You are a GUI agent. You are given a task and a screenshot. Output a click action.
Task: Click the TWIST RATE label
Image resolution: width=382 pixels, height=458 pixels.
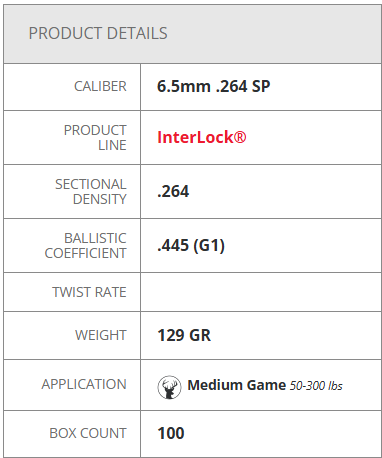point(89,292)
